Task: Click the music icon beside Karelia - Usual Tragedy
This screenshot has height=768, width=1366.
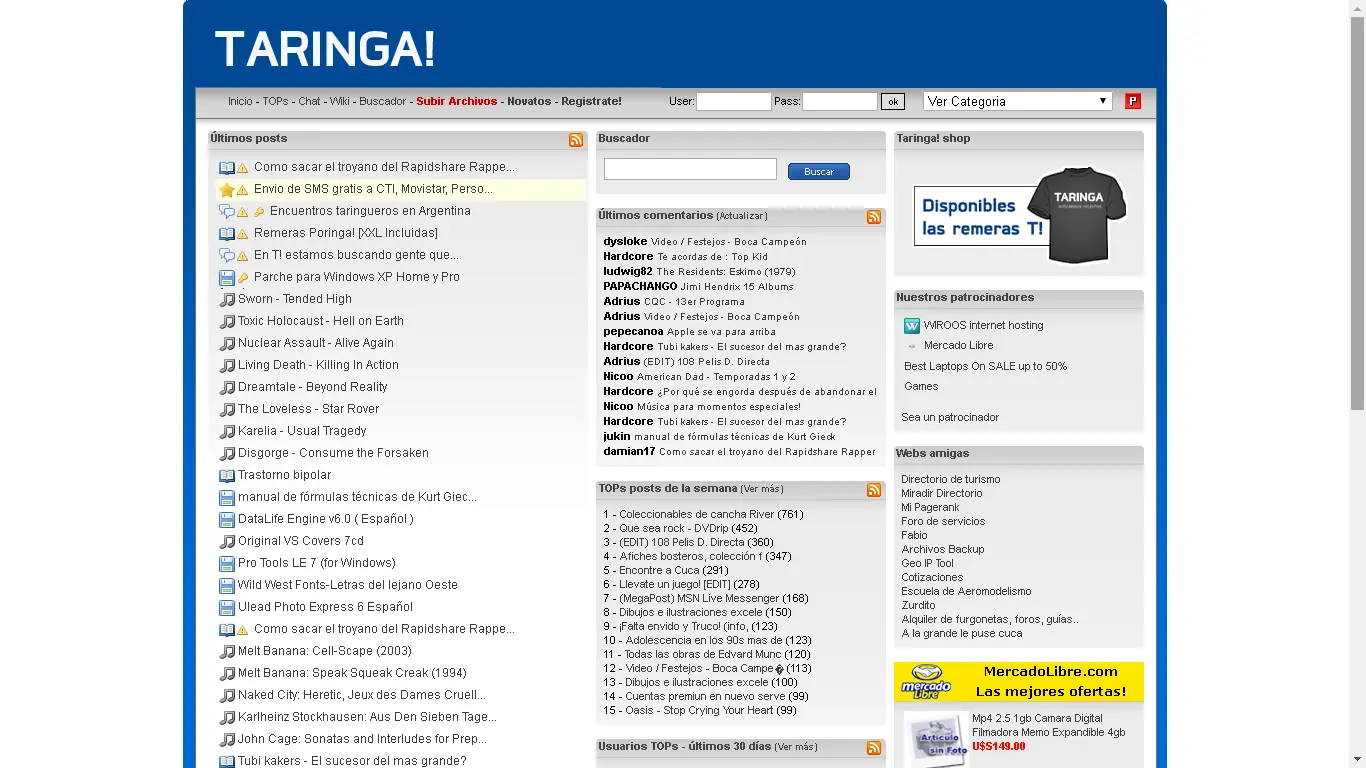Action: click(227, 432)
